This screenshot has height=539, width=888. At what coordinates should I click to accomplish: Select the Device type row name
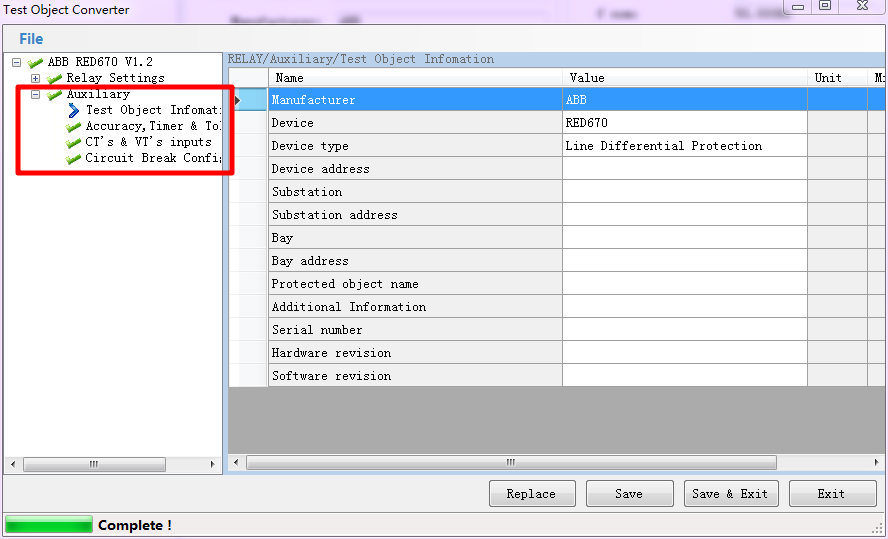415,146
